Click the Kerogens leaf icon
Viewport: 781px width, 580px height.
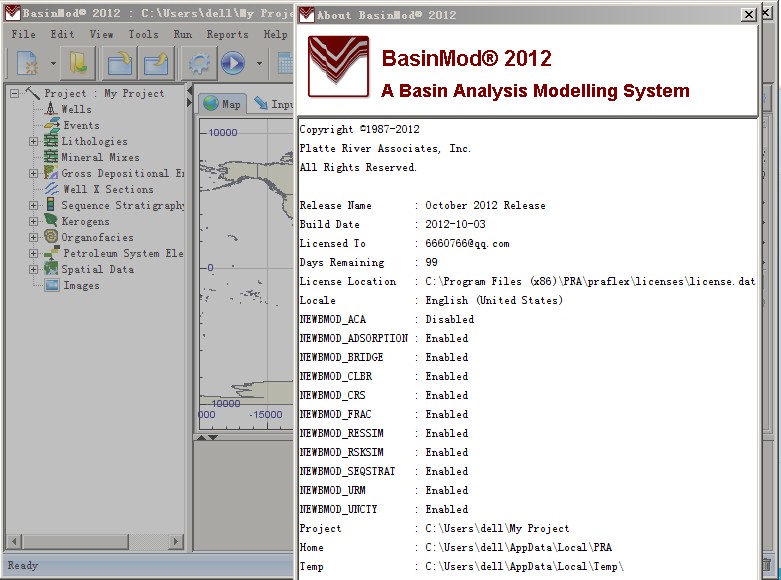point(51,220)
